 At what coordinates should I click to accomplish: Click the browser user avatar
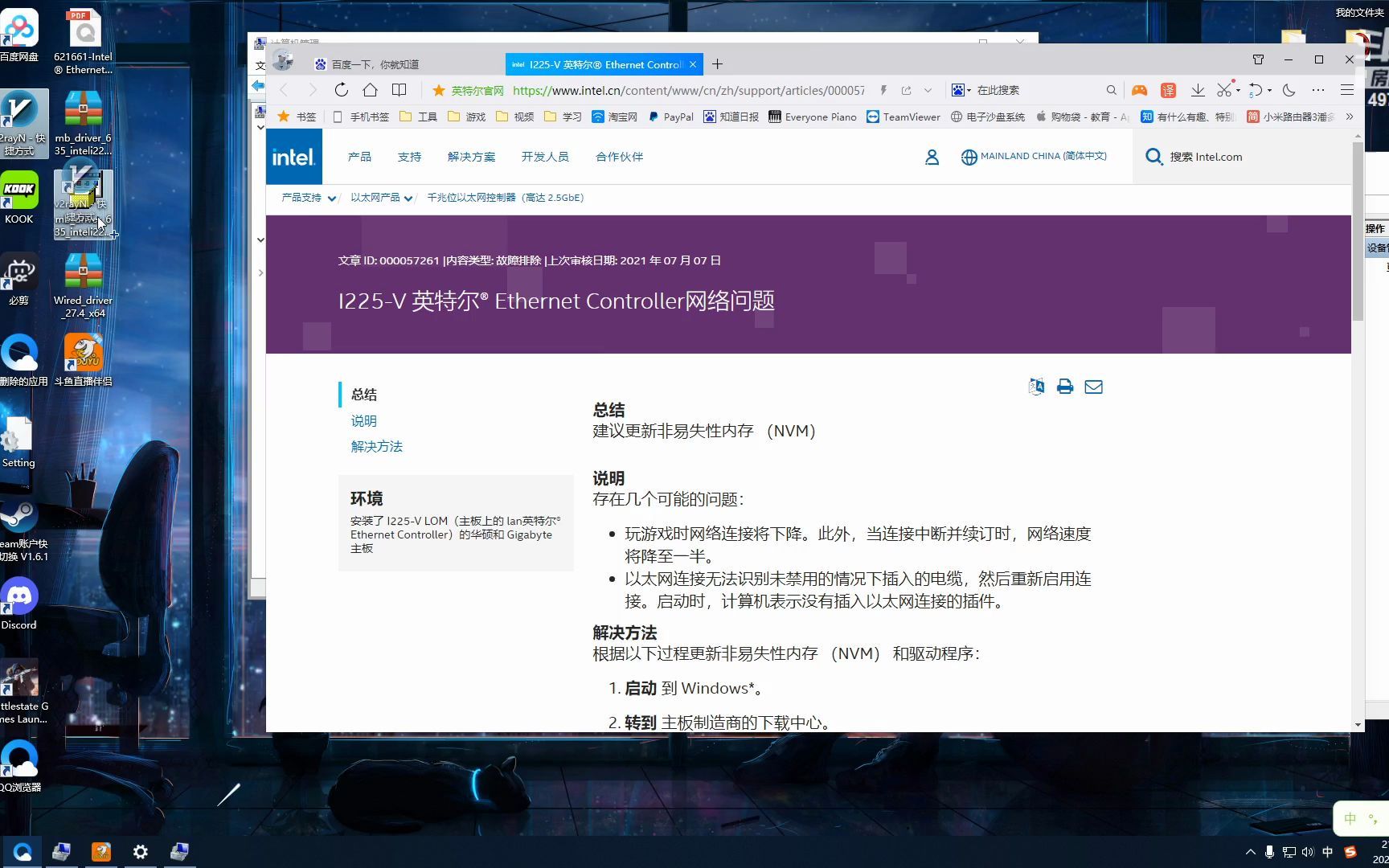click(282, 60)
